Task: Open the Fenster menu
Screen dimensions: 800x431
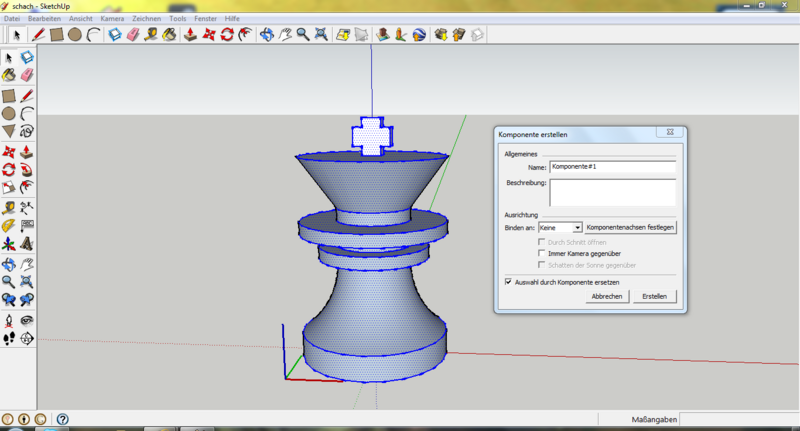Action: [x=207, y=19]
